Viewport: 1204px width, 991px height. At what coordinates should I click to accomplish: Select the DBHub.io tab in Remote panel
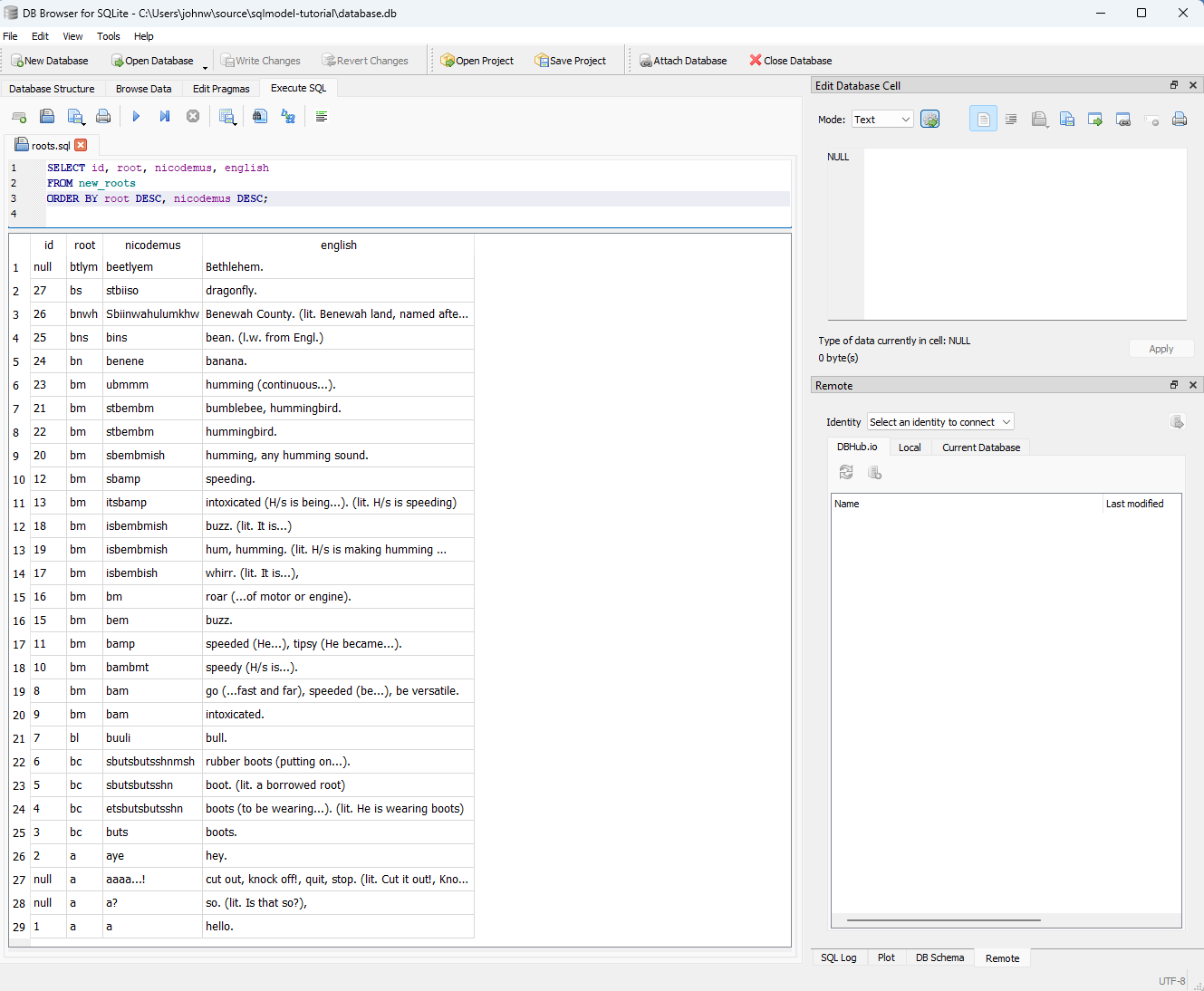[x=857, y=447]
